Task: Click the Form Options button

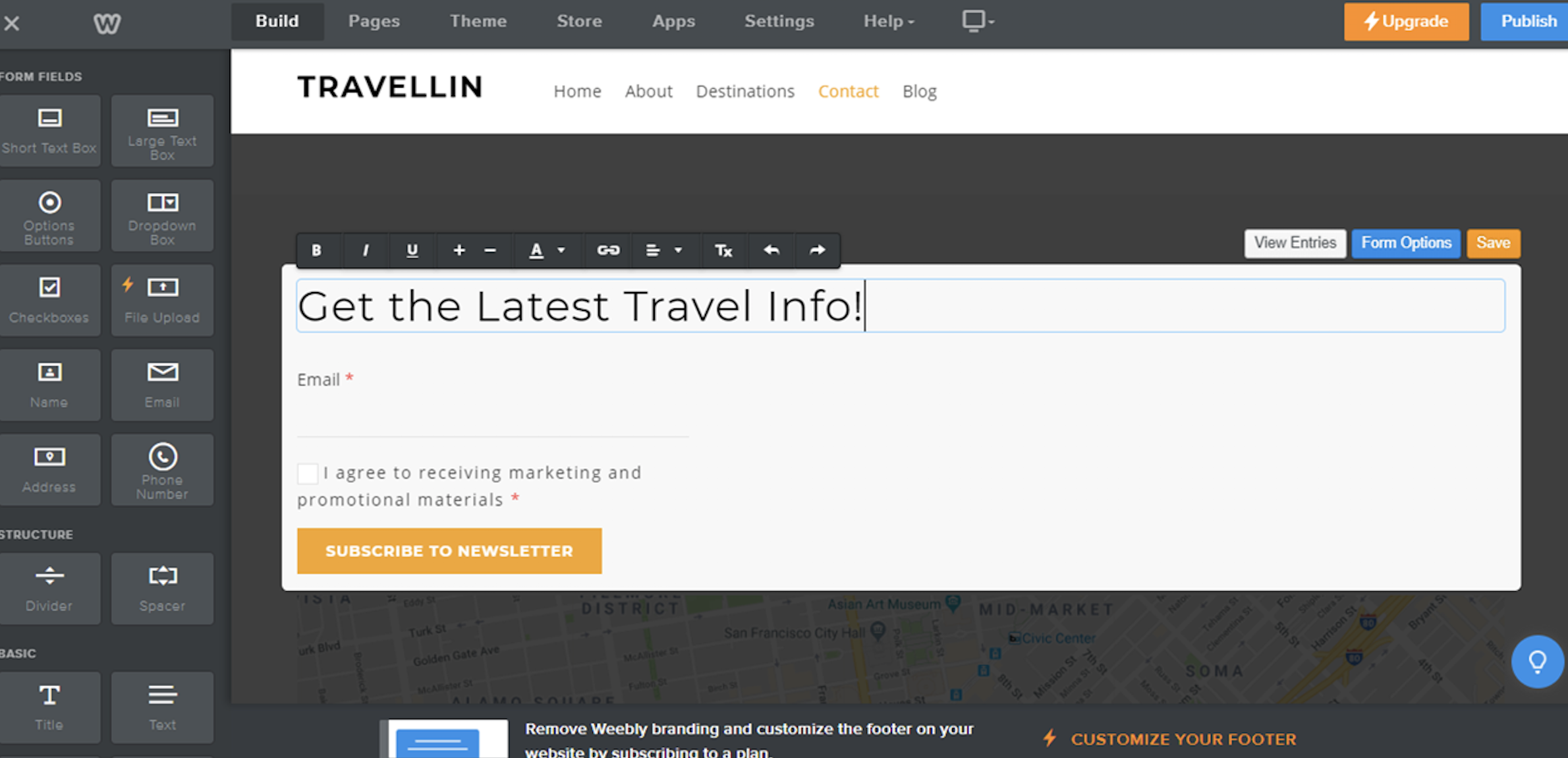Action: 1405,242
